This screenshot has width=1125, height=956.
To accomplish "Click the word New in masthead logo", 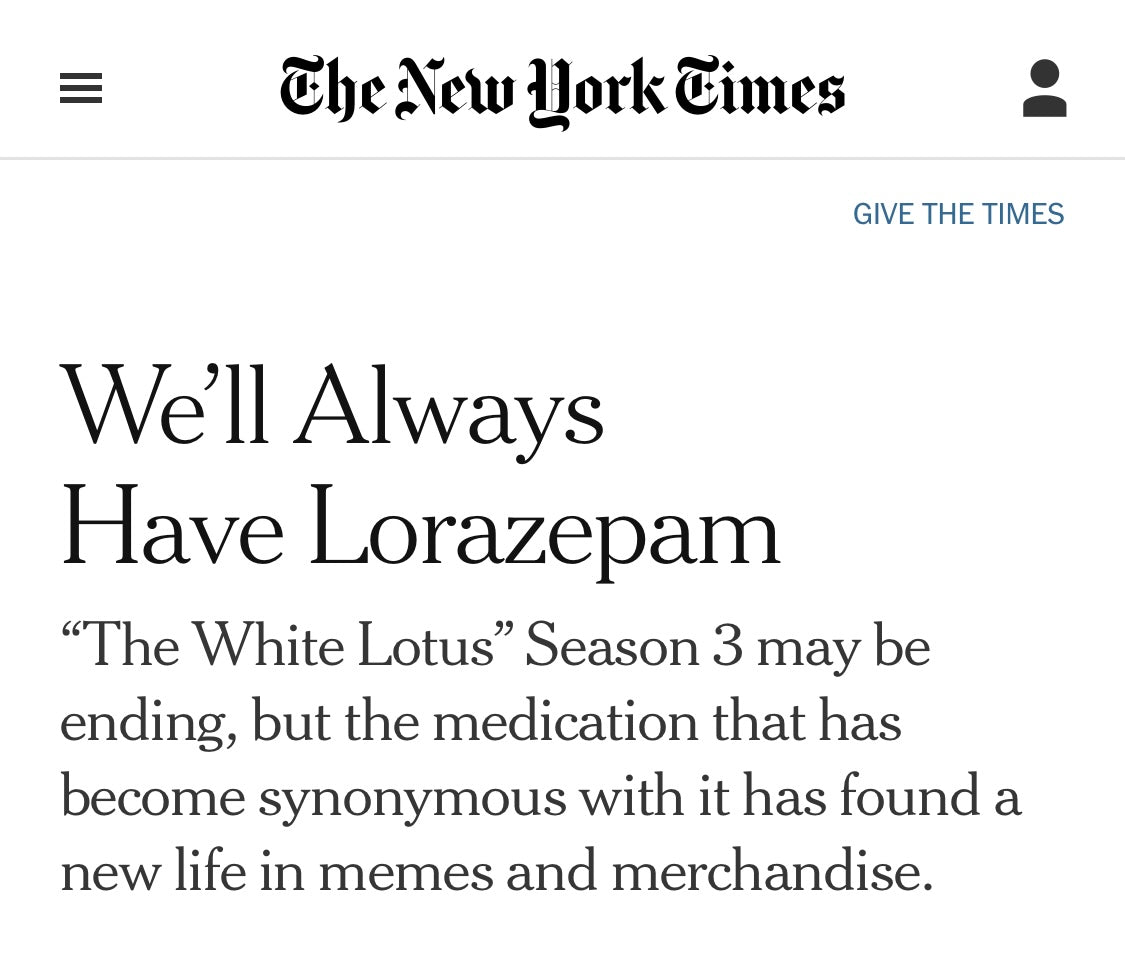I will point(456,87).
